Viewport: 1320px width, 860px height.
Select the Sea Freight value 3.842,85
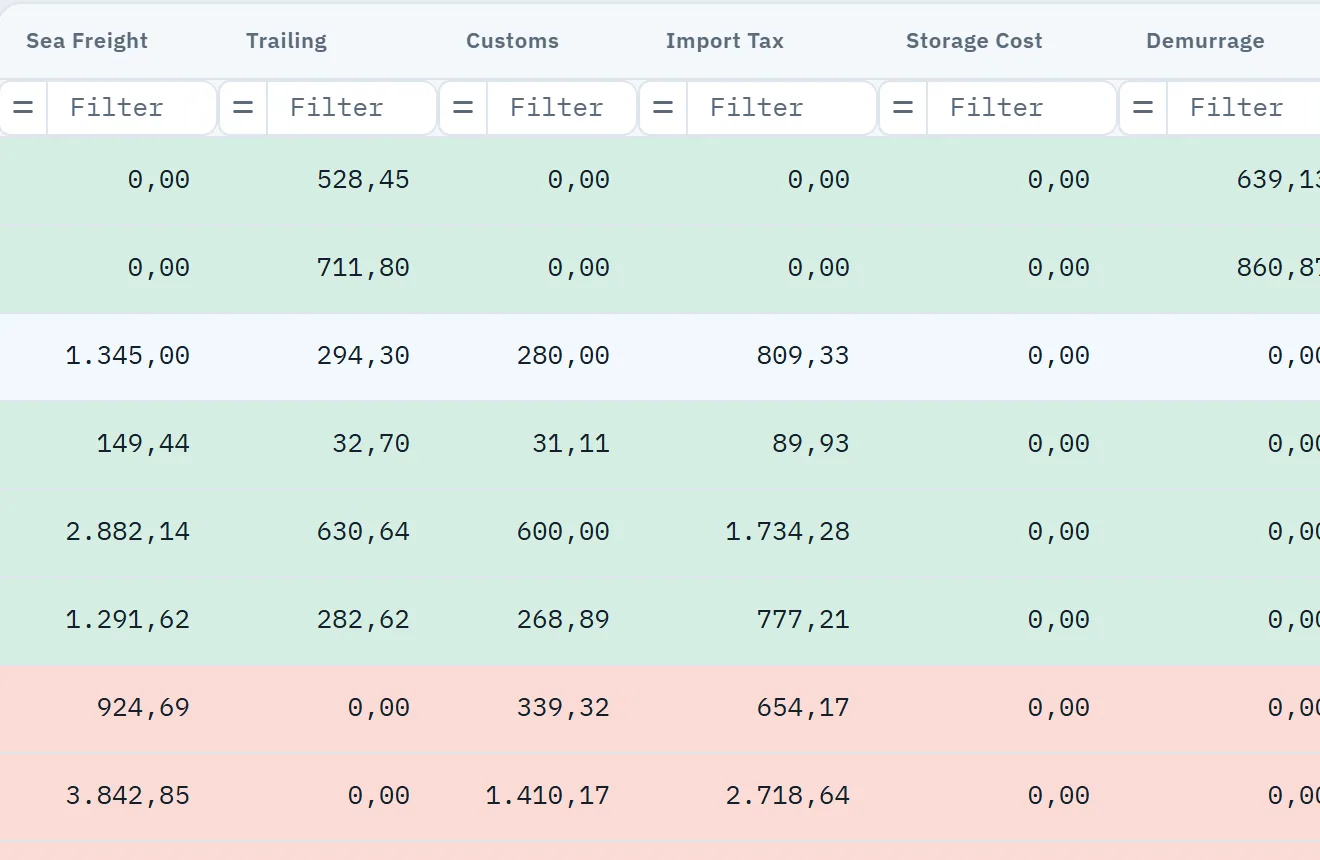[128, 796]
